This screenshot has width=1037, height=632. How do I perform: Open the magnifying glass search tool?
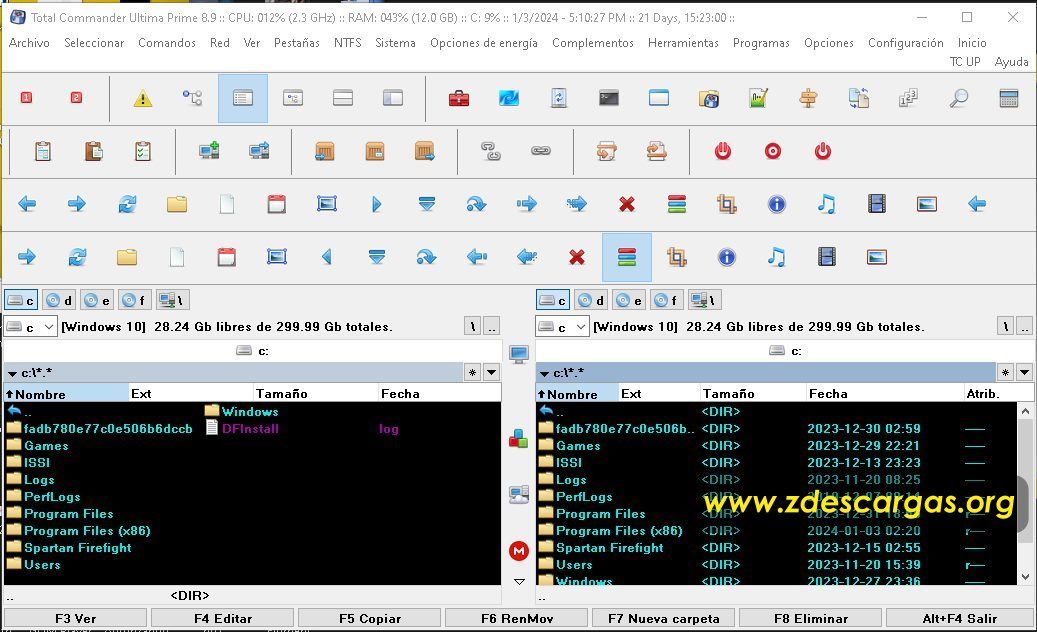[x=958, y=99]
